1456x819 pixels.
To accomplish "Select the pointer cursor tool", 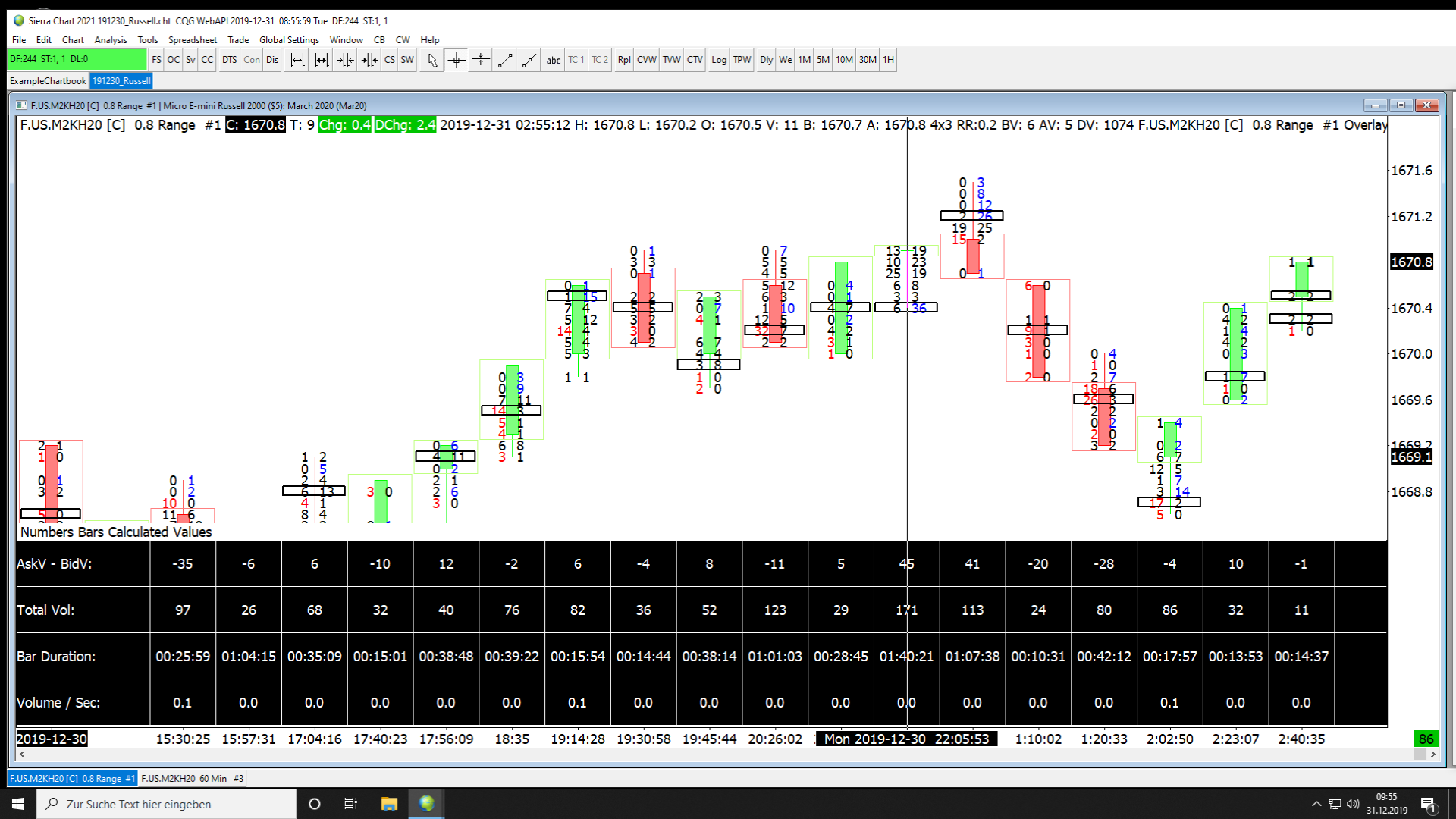I will coord(432,60).
